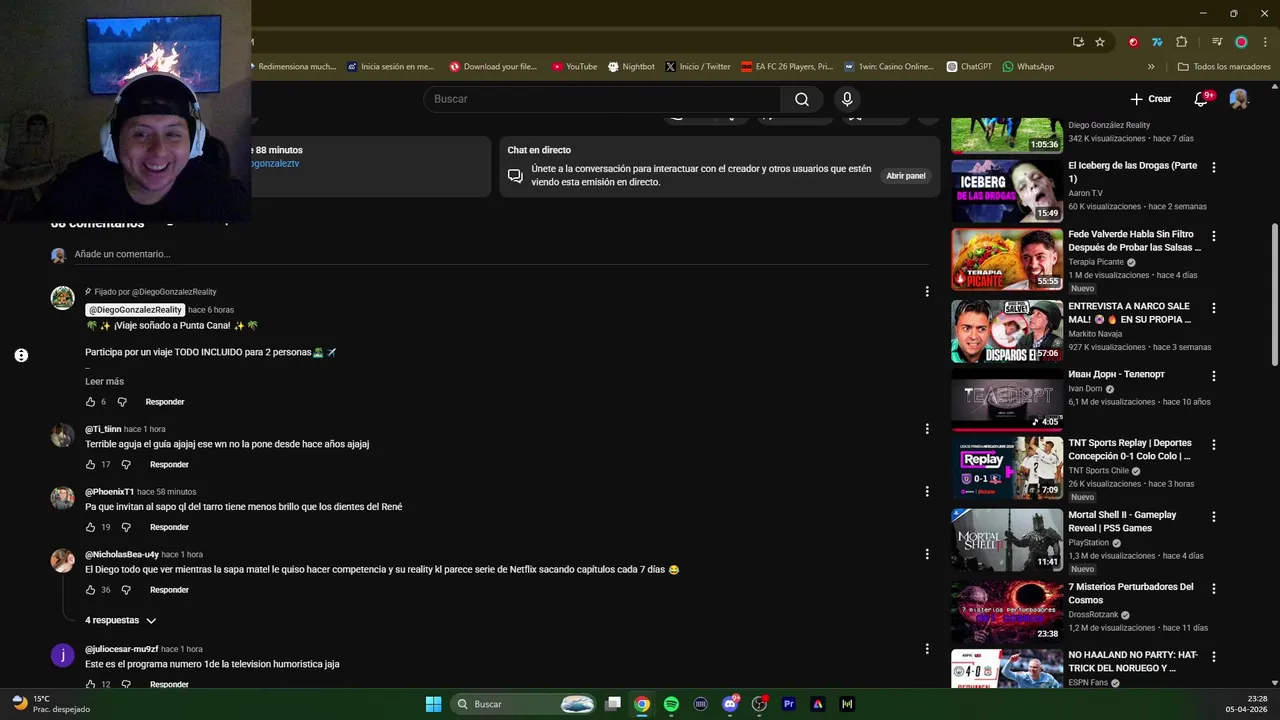Open Todos los marcadores folder
The width and height of the screenshot is (1280, 720).
coord(1224,67)
